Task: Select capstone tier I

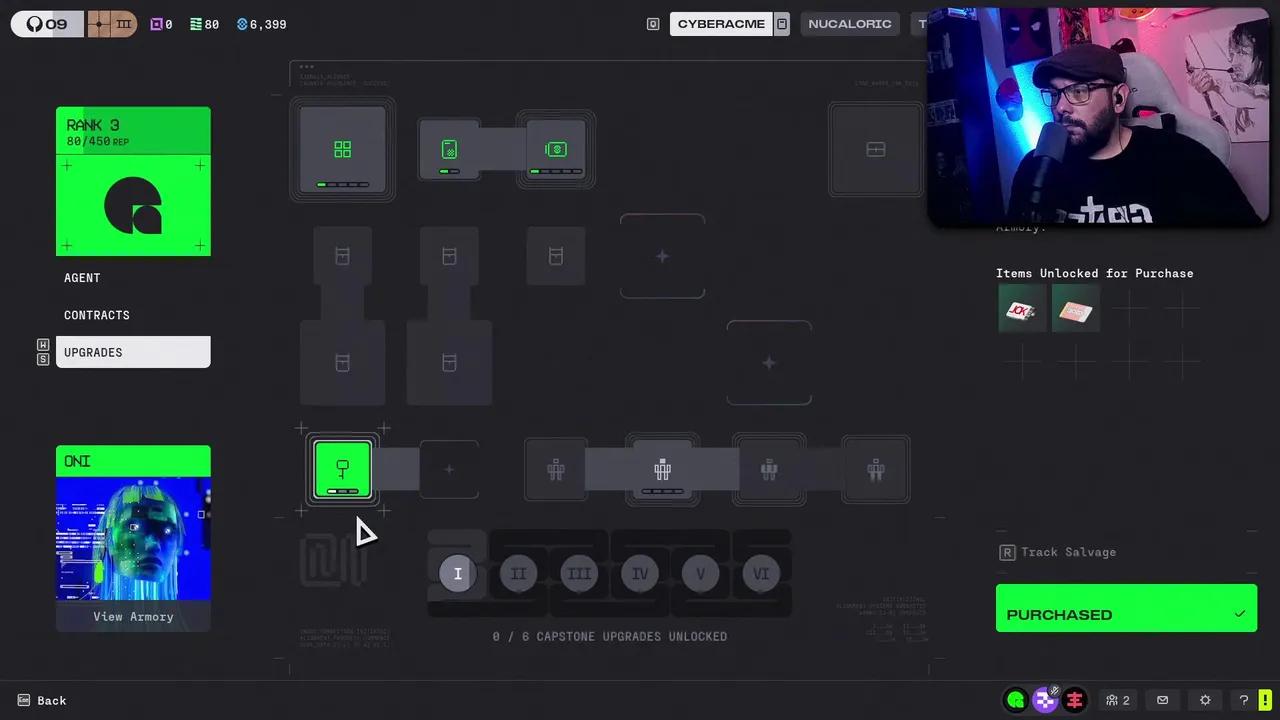Action: pyautogui.click(x=457, y=573)
